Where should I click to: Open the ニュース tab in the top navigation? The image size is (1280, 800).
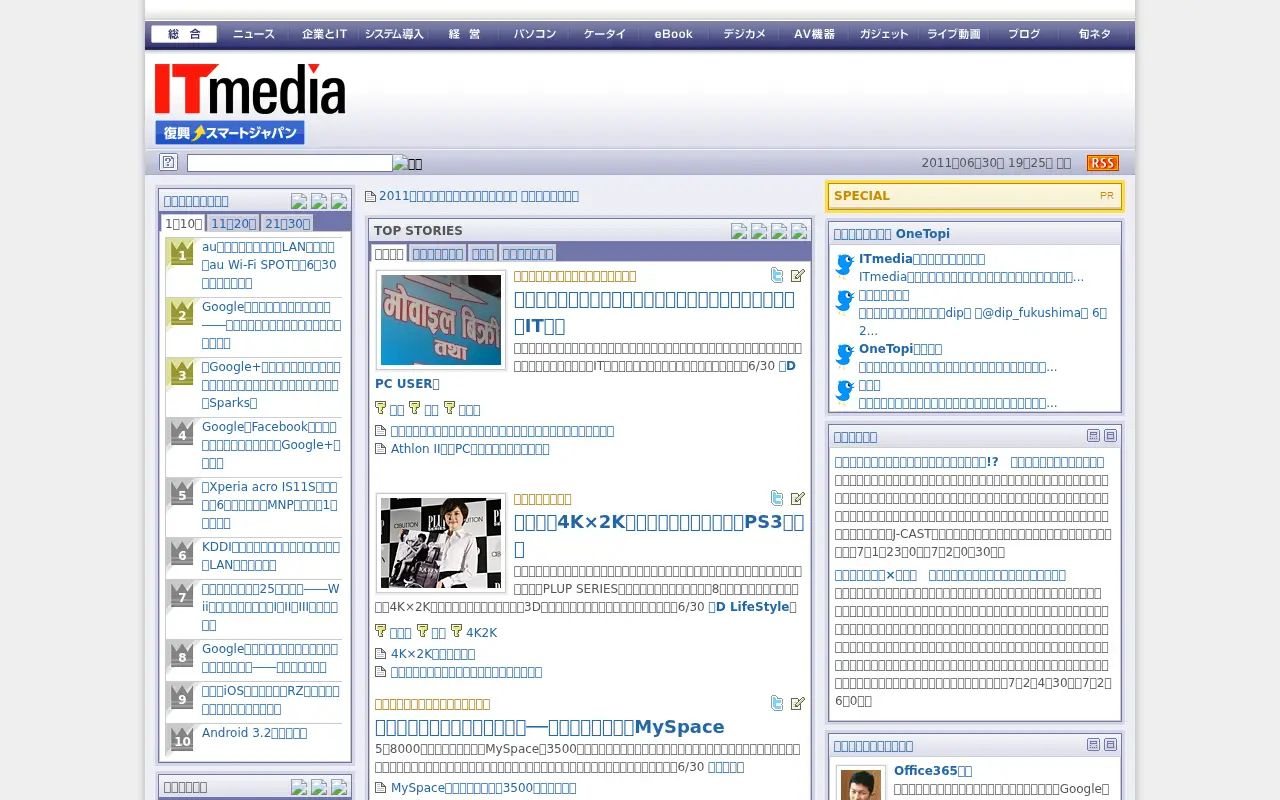coord(254,34)
